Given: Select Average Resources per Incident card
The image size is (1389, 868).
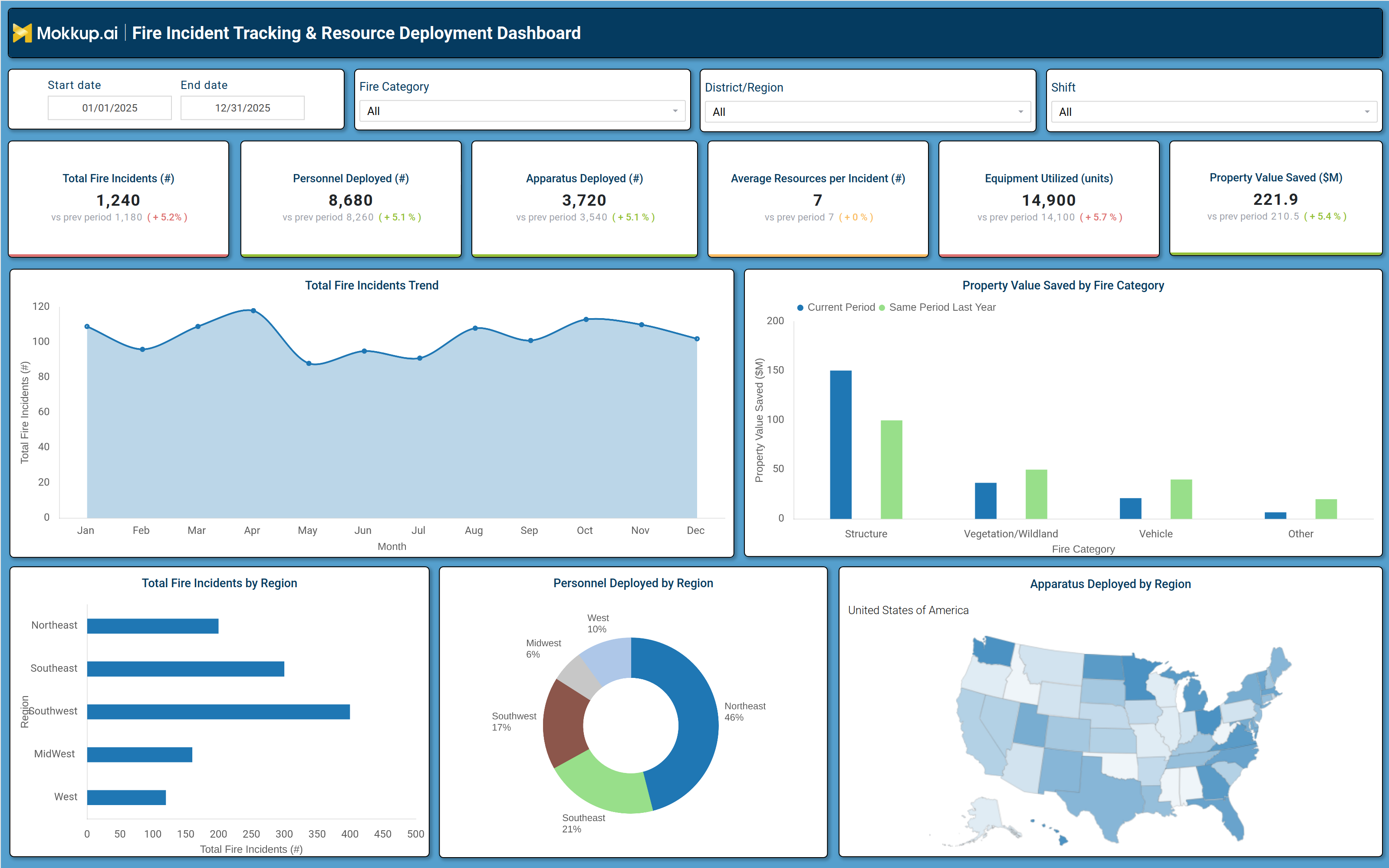Looking at the screenshot, I should pos(818,199).
